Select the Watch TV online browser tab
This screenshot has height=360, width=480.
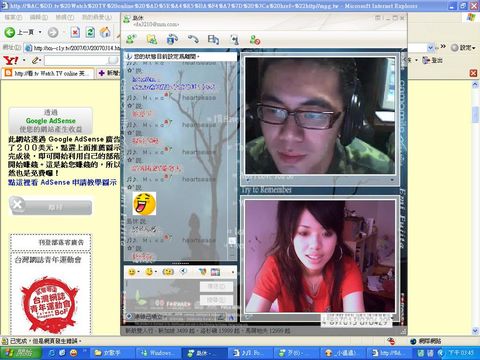click(x=48, y=73)
